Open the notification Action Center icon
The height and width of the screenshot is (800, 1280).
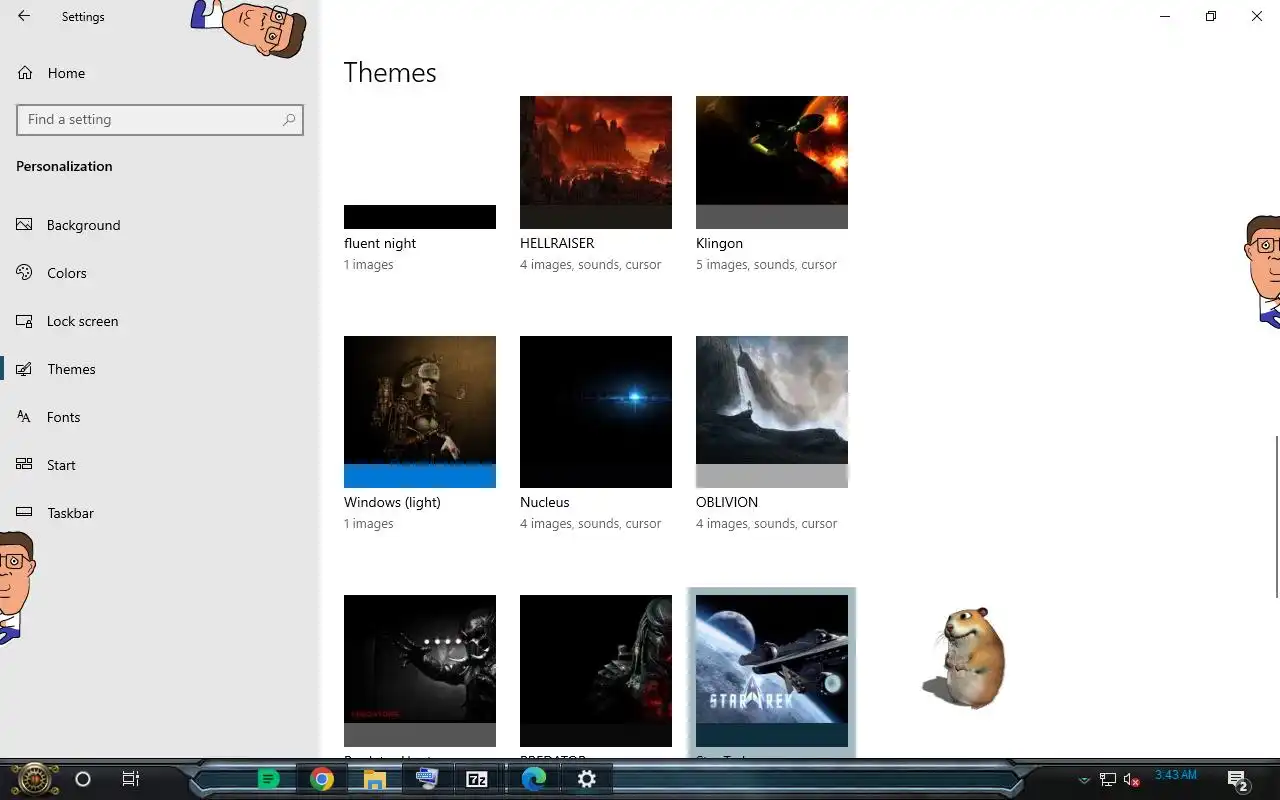tap(1238, 780)
